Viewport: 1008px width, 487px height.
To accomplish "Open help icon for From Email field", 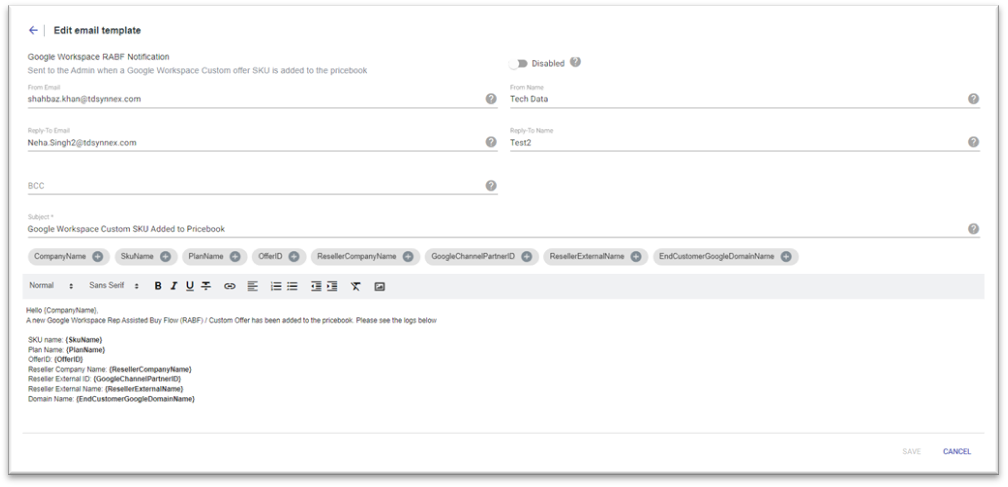I will (x=490, y=99).
